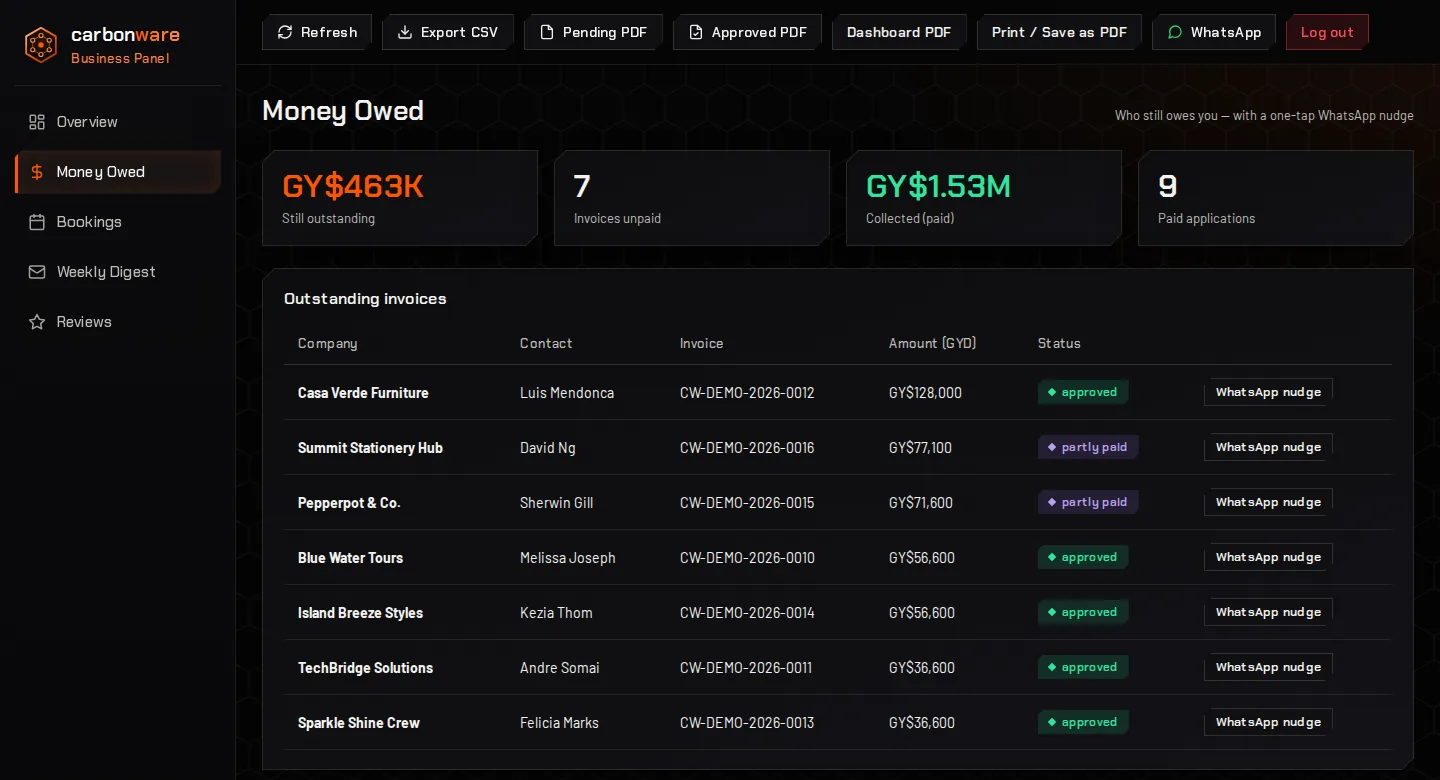The image size is (1440, 780).
Task: Click the Status column header
Action: click(x=1059, y=343)
